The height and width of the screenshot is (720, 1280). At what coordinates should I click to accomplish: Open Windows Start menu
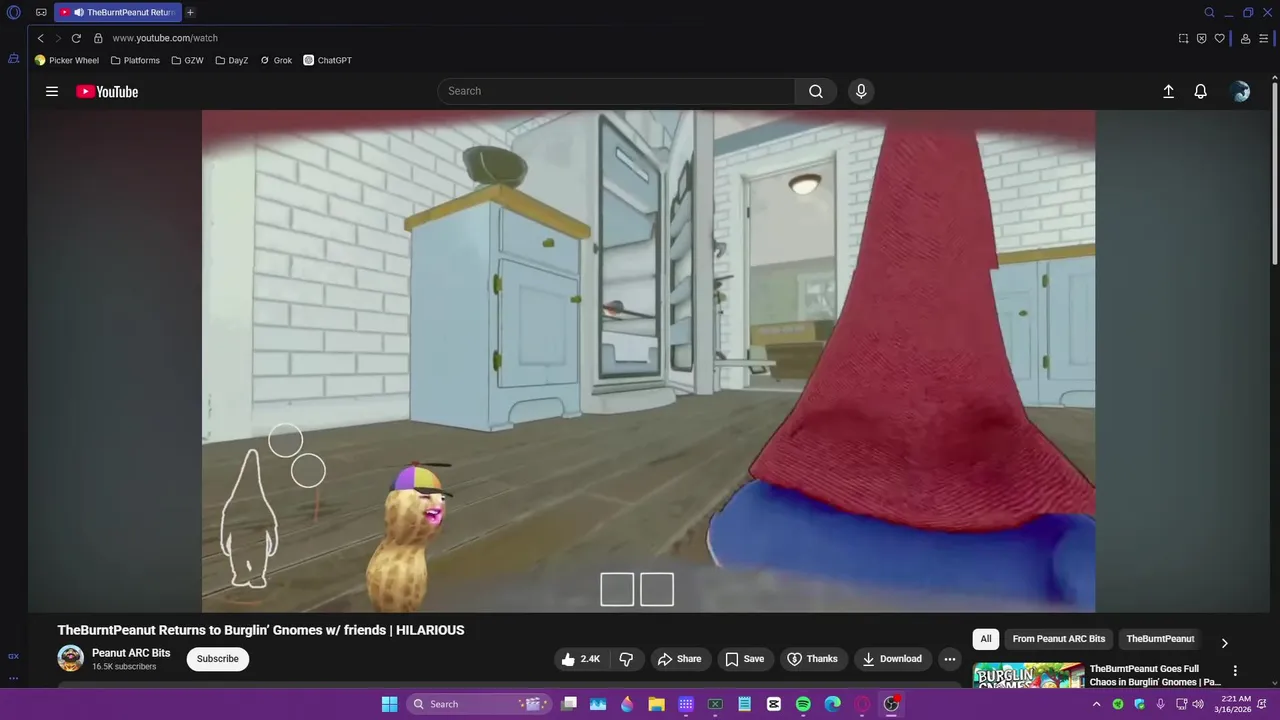tap(389, 704)
